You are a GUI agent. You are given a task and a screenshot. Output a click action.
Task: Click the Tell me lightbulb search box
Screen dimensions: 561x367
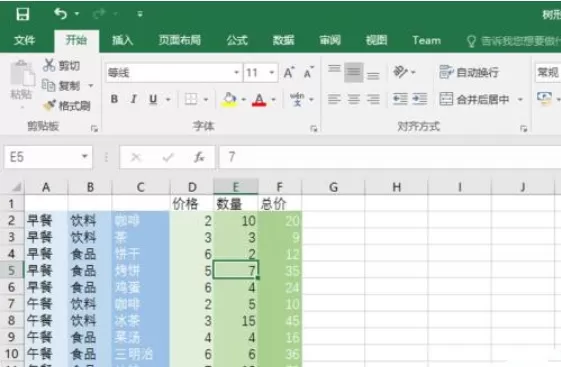point(513,41)
